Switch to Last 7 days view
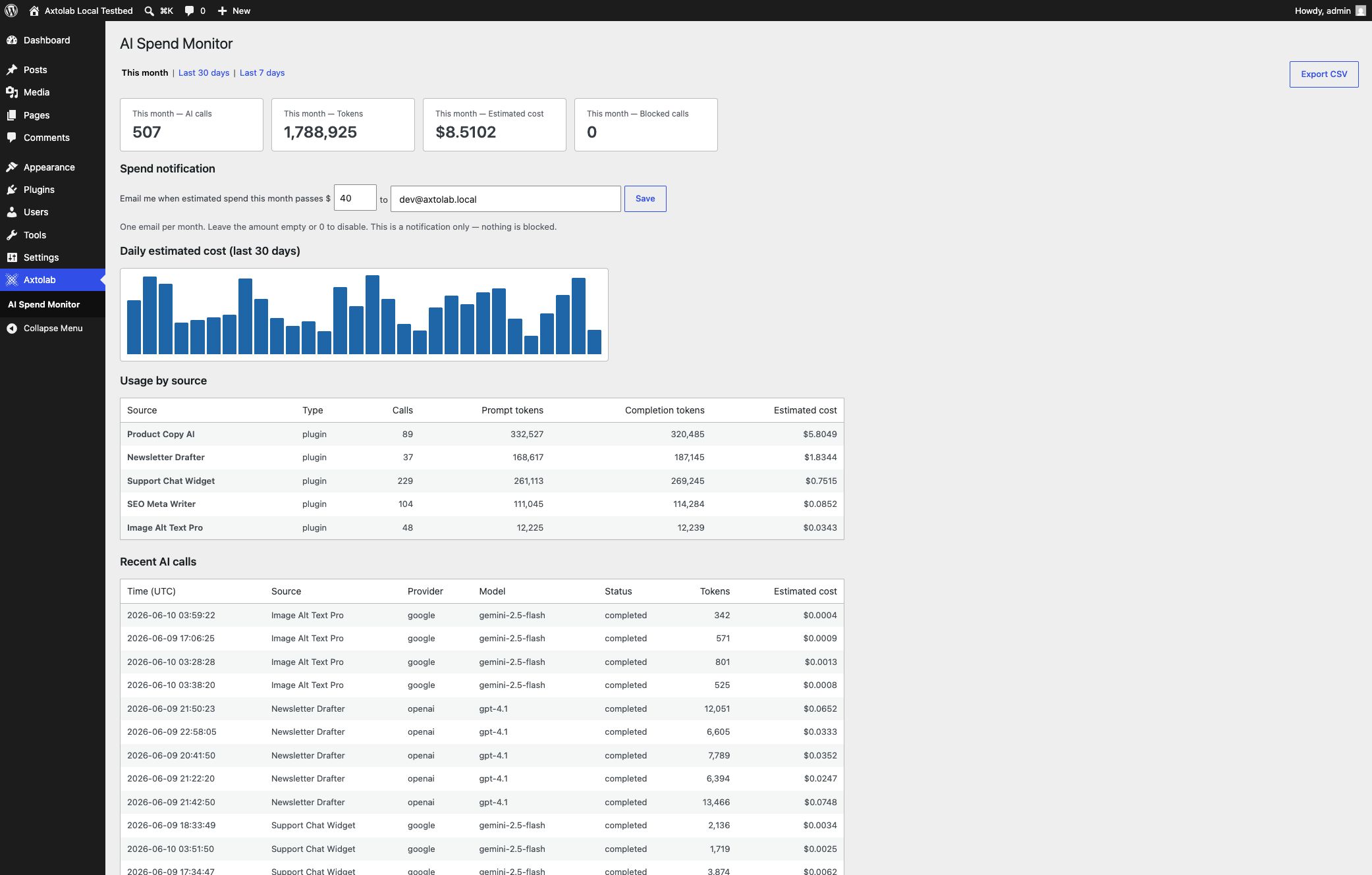Viewport: 1372px width, 875px height. (x=262, y=72)
